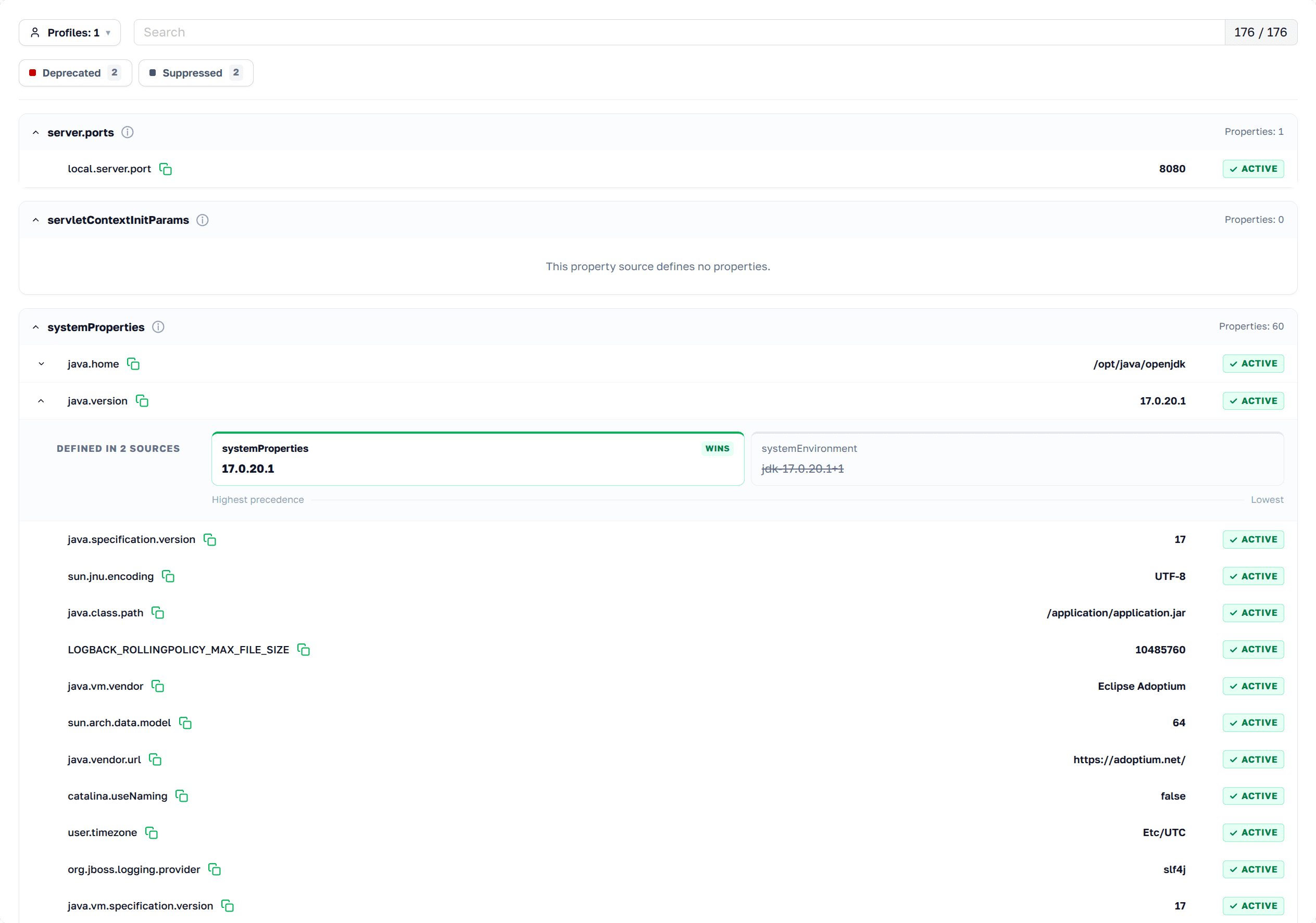Screen dimensions: 1316x923
Task: Click the 8080 port value
Action: 1172,169
